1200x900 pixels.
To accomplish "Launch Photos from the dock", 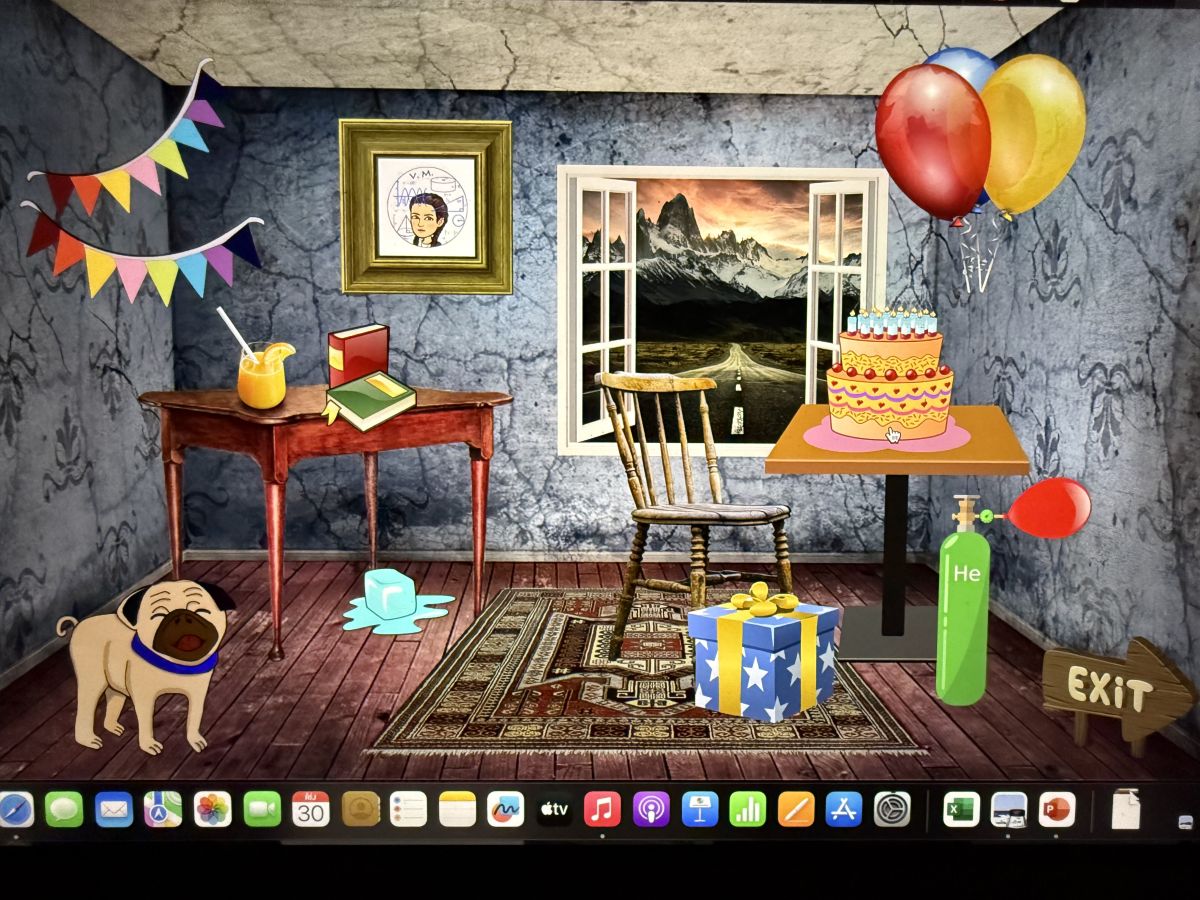I will [212, 809].
